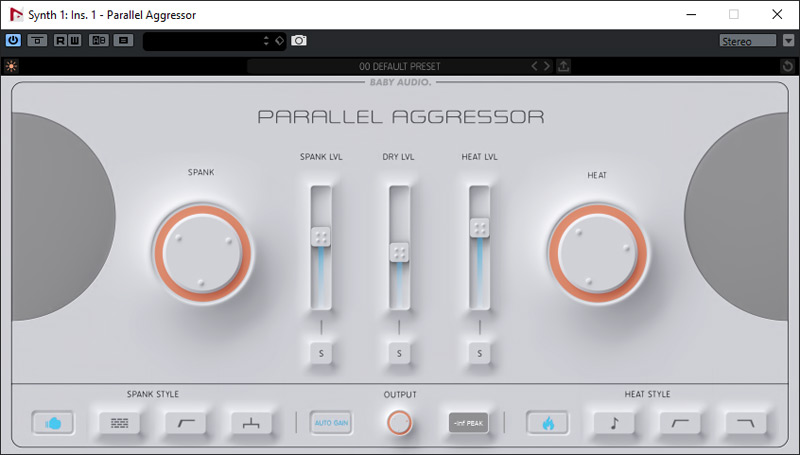
Task: Open the Stereo channel configuration dropdown
Action: click(748, 41)
